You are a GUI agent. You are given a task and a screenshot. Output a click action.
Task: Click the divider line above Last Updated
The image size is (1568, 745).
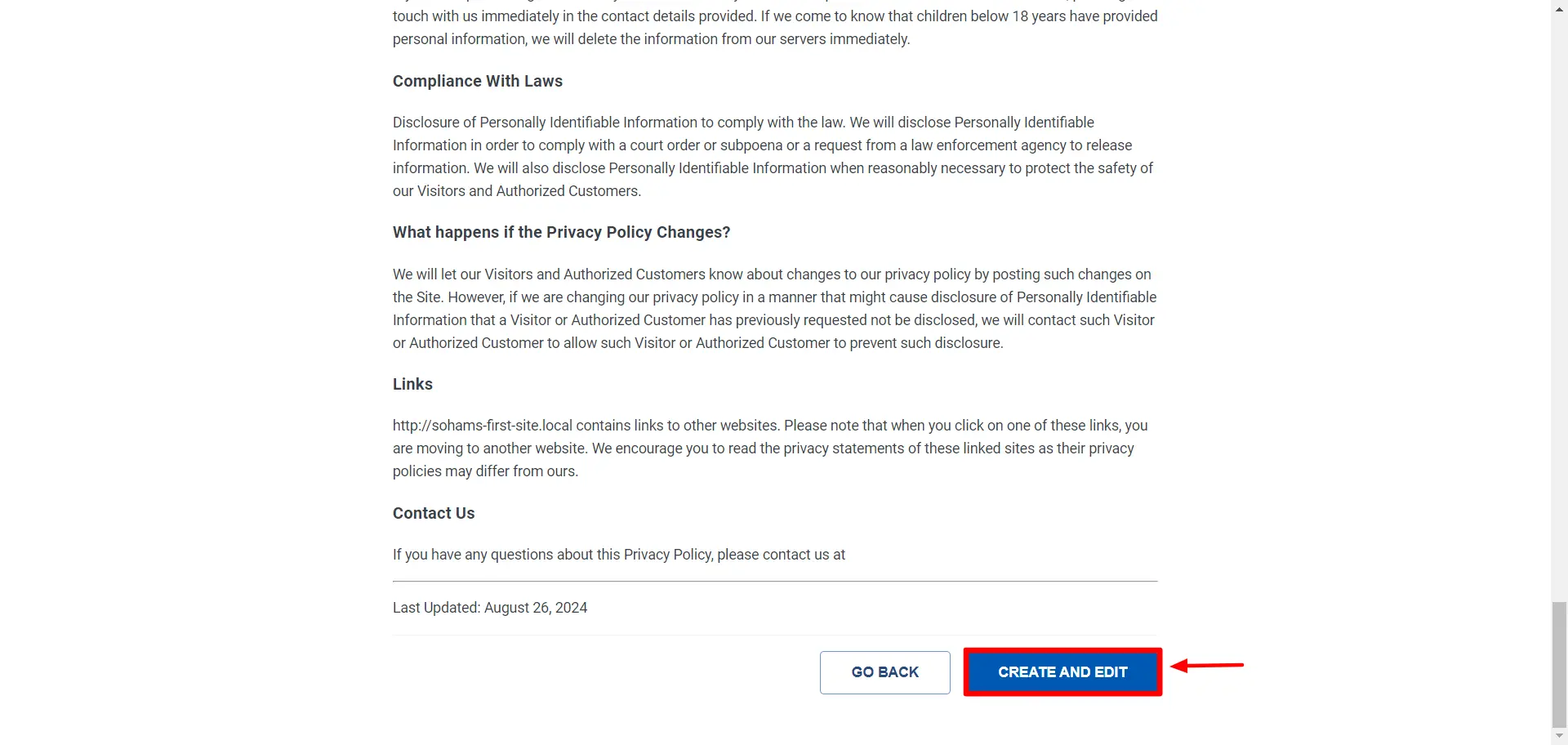774,580
